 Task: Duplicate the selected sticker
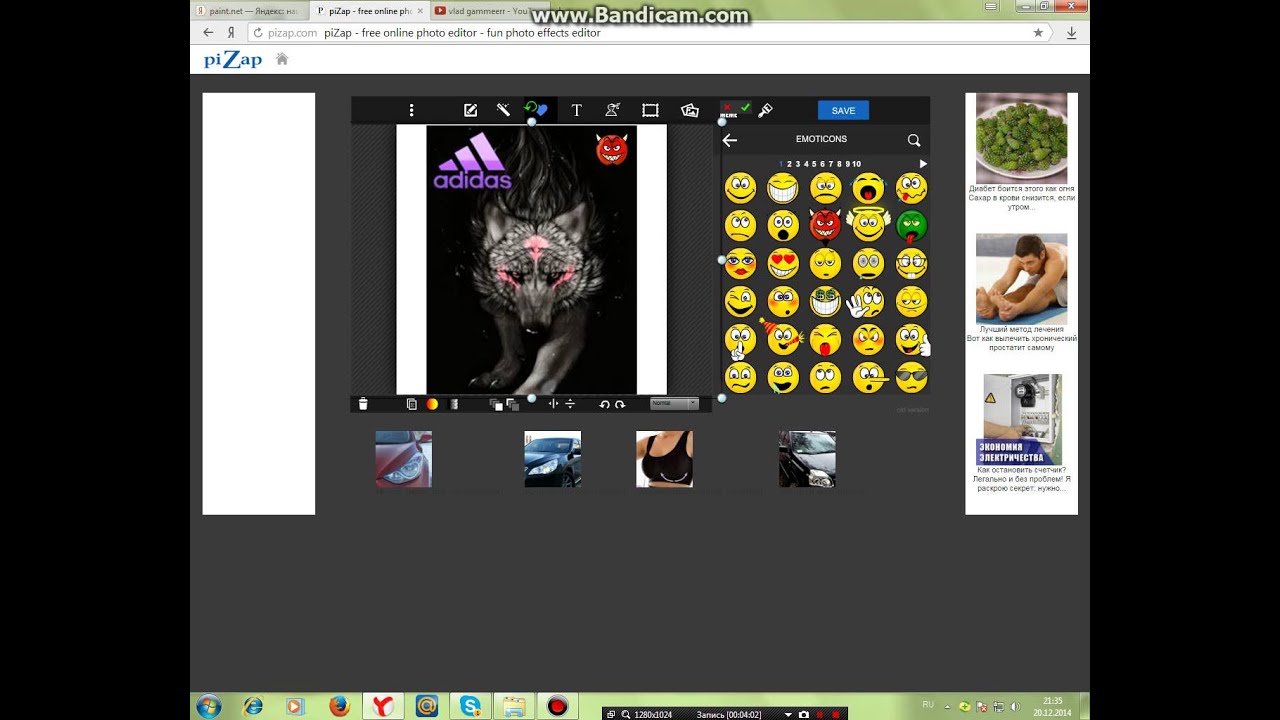point(411,404)
